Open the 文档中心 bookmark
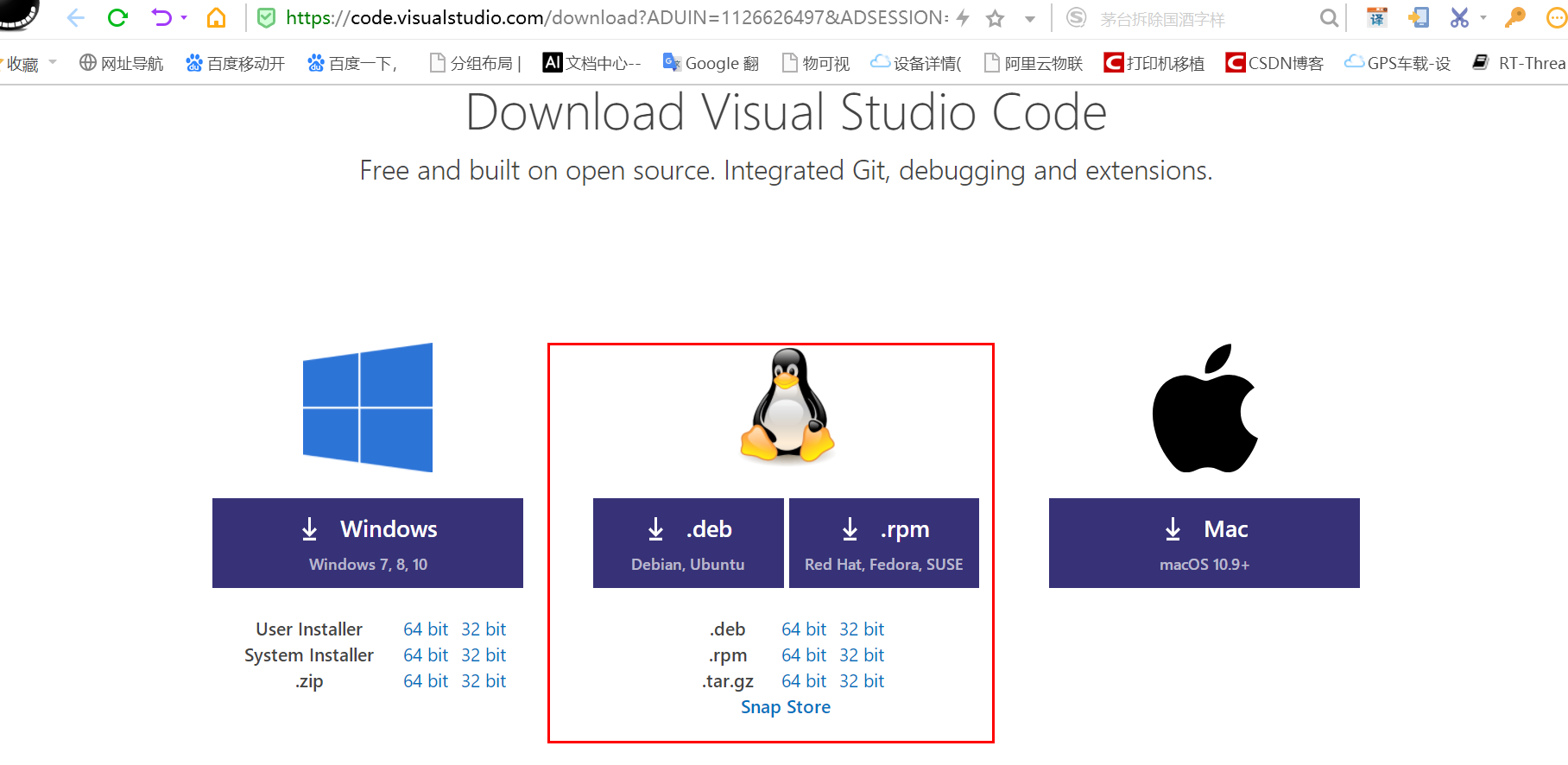 591,63
